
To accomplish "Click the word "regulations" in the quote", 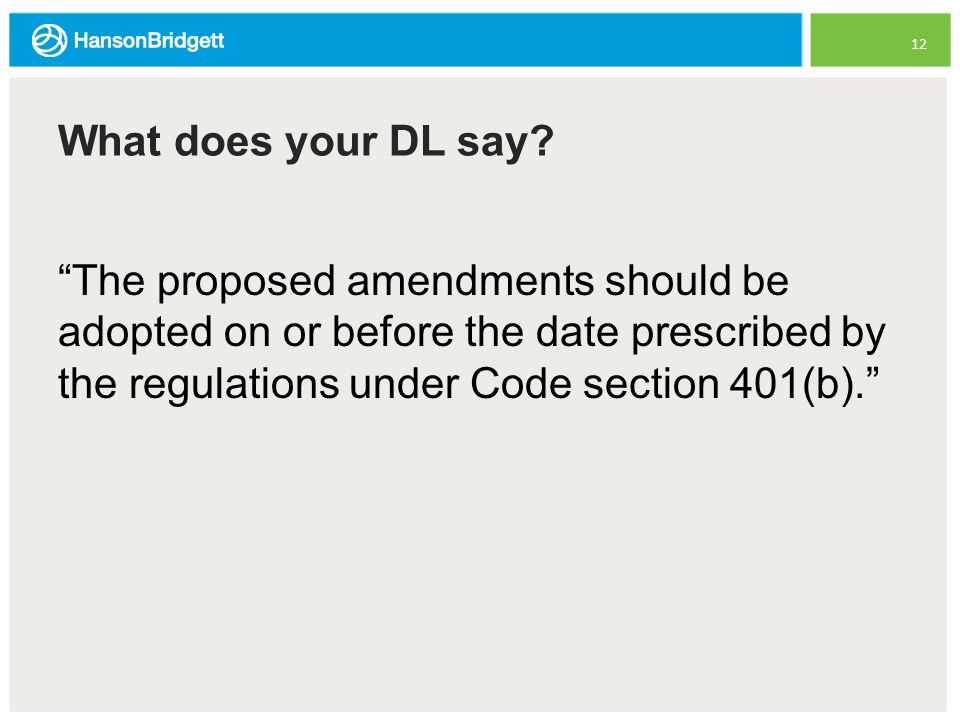I will coord(234,386).
